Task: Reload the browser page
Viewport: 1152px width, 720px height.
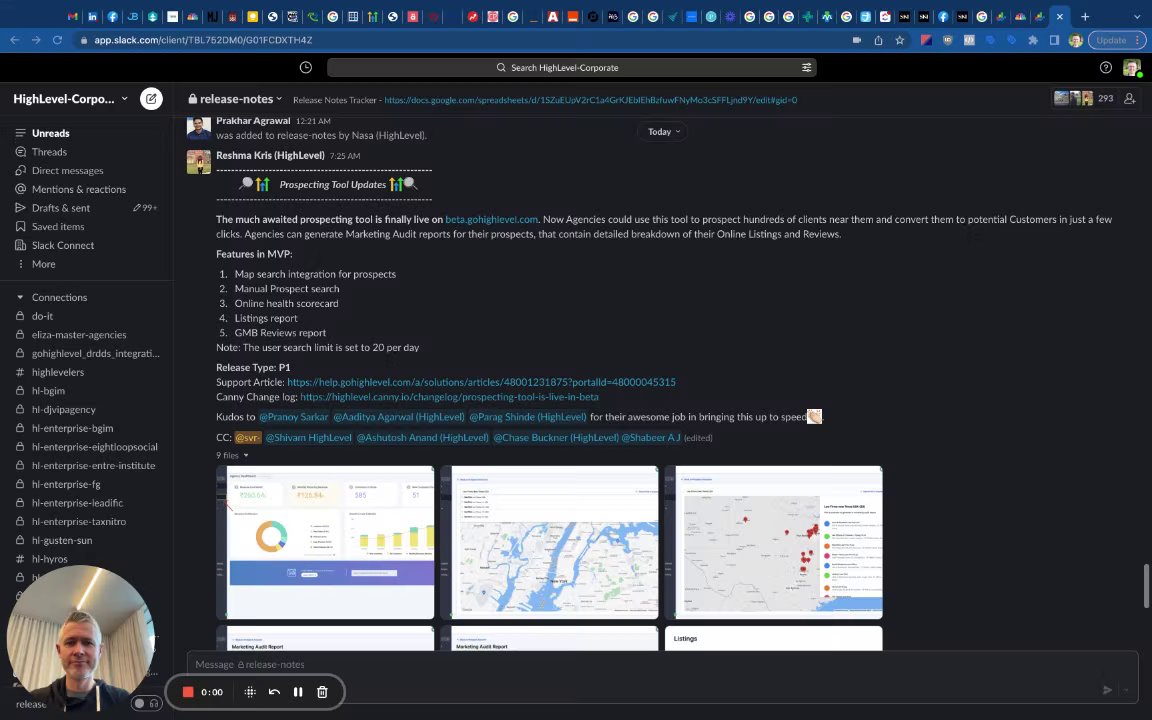Action: click(57, 40)
